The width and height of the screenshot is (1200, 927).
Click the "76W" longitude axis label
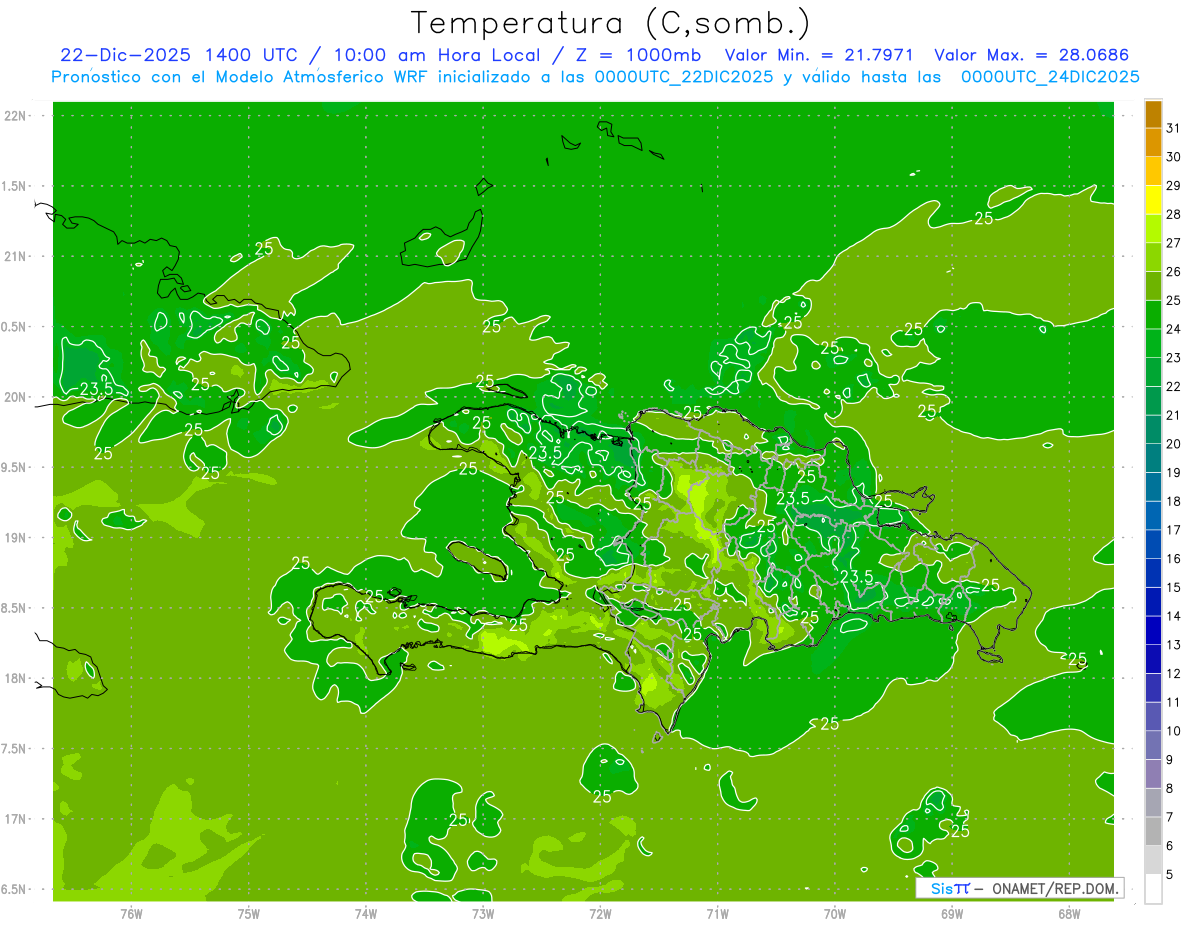pyautogui.click(x=131, y=914)
